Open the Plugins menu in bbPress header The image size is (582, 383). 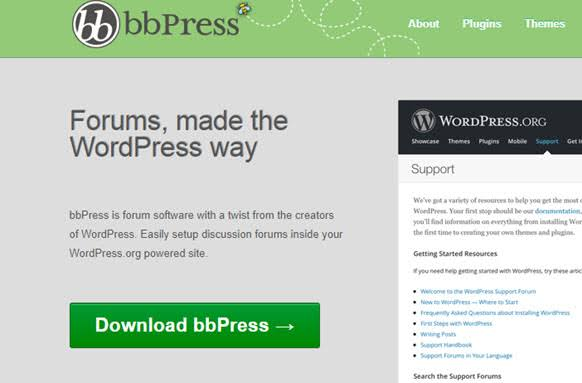pyautogui.click(x=482, y=24)
